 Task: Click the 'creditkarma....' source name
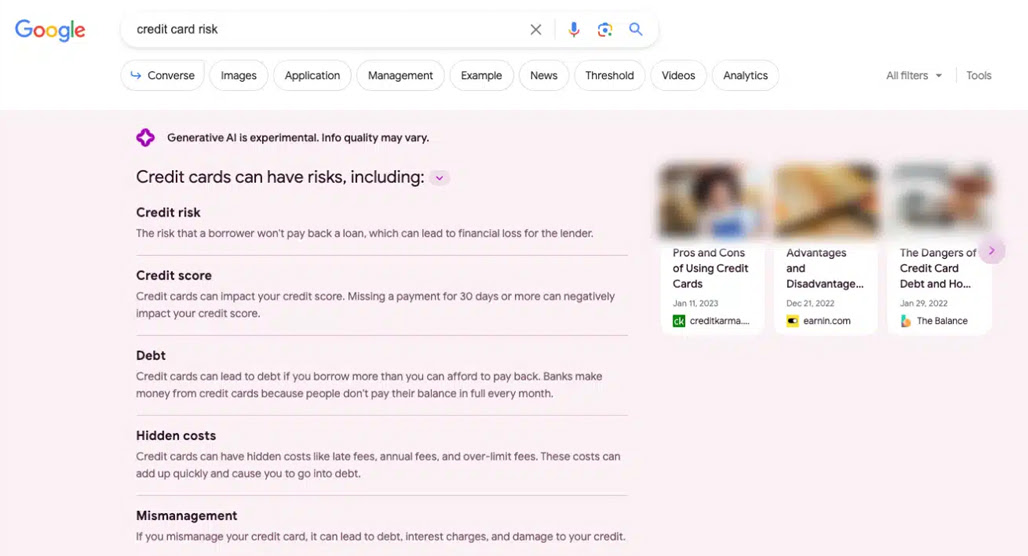pyautogui.click(x=719, y=321)
